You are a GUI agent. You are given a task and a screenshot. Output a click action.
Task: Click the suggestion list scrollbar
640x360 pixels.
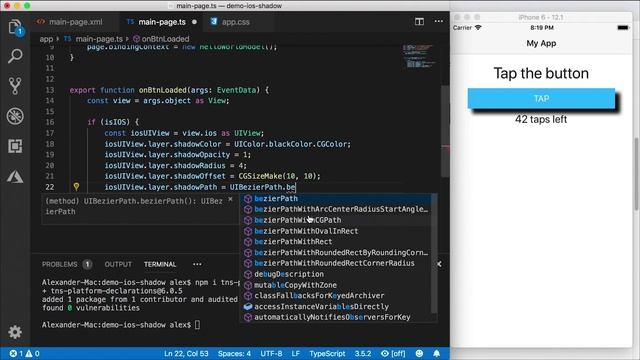tap(433, 253)
